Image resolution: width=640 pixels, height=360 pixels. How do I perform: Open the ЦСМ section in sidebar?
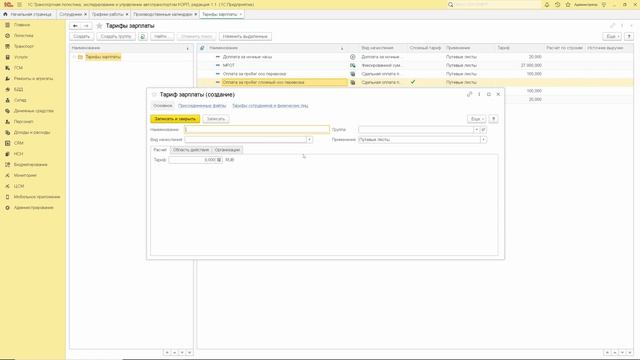19,186
